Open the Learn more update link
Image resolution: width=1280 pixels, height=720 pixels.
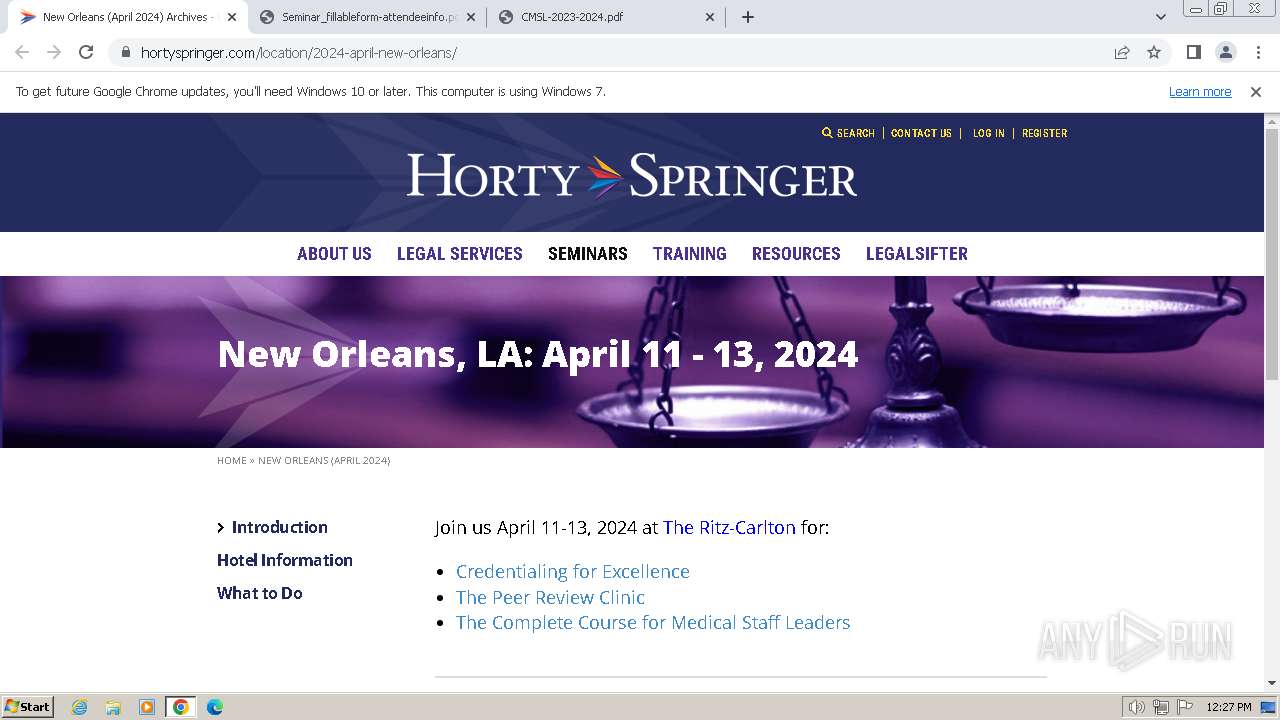[1200, 91]
